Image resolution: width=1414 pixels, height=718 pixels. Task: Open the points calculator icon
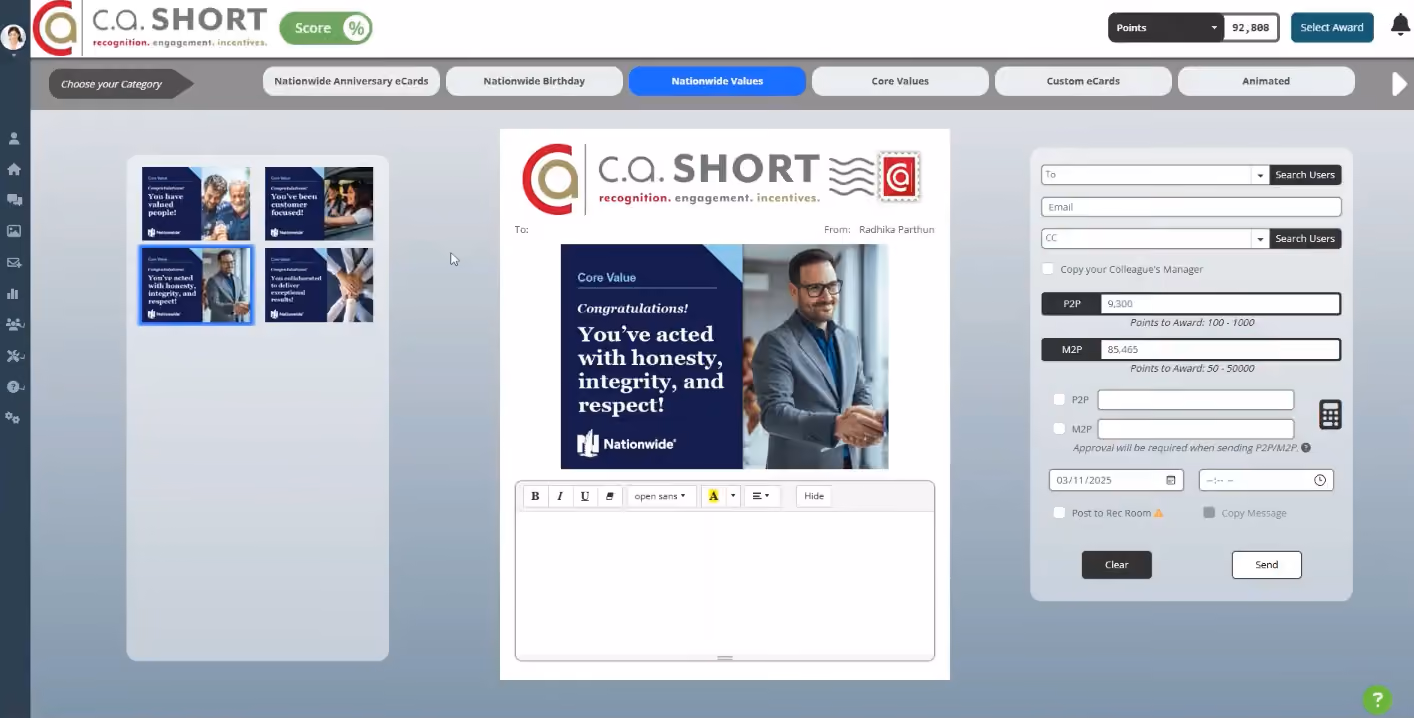point(1330,414)
